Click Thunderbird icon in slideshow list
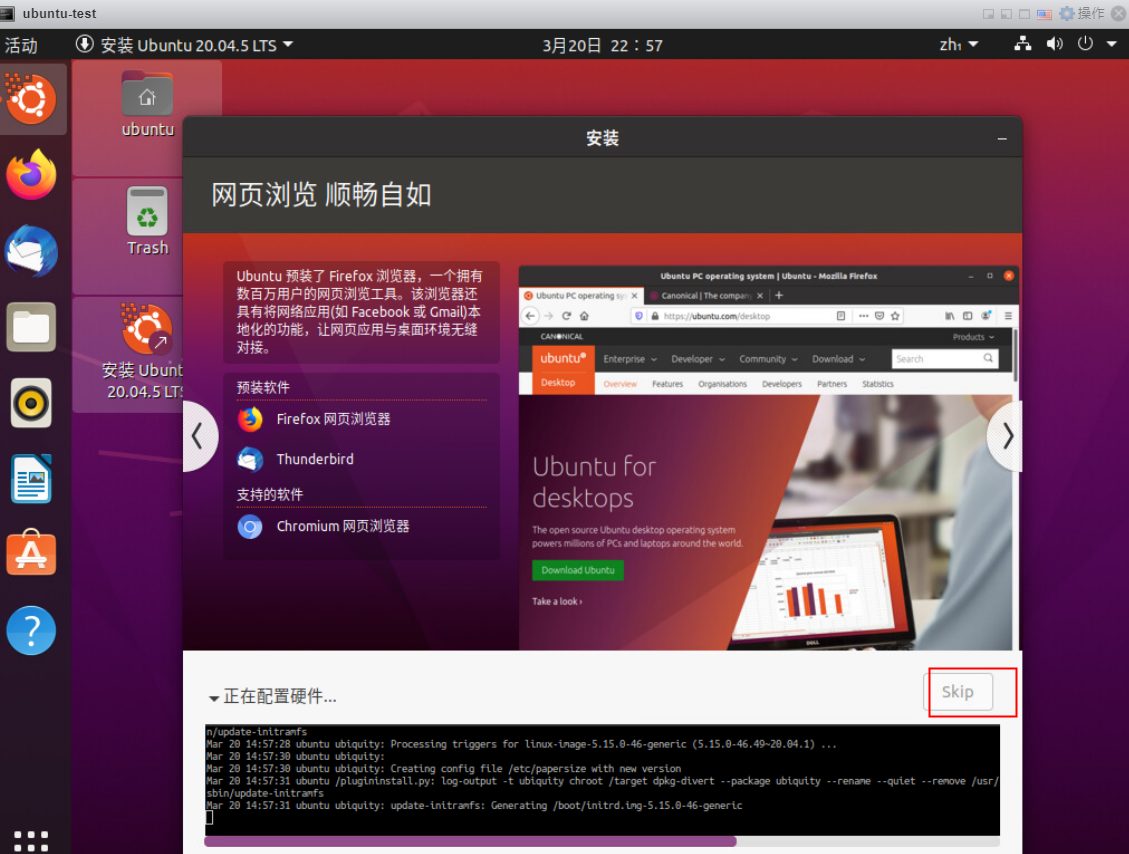Image resolution: width=1129 pixels, height=854 pixels. 250,459
